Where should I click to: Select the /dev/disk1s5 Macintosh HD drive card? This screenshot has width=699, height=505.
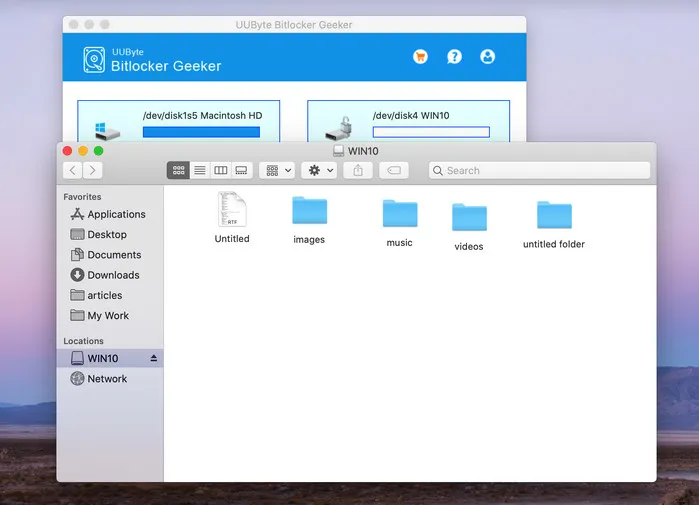(179, 121)
